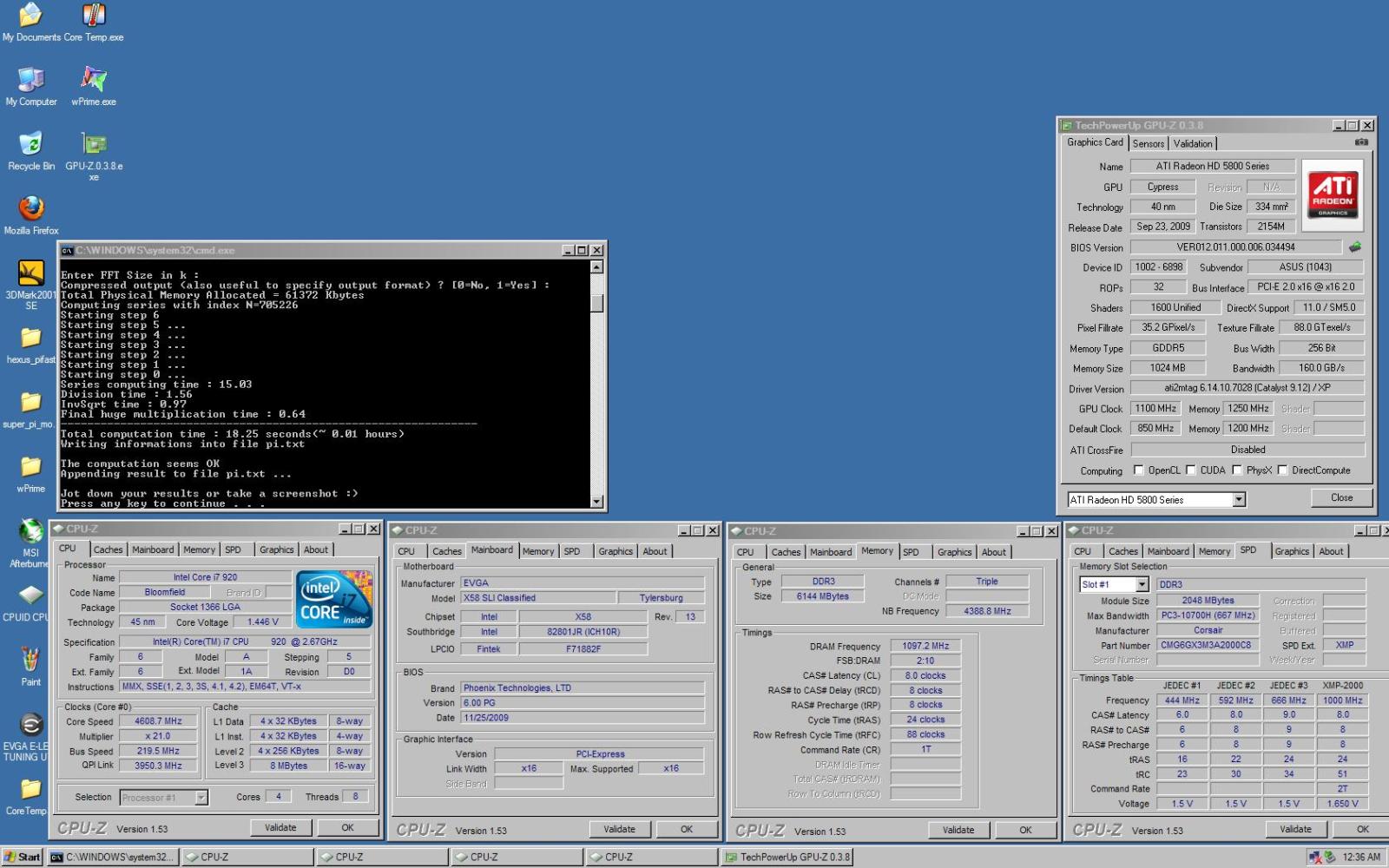Viewport: 1389px width, 868px height.
Task: Click the DRAM Frequency 1097.2 MHz value
Action: pyautogui.click(x=925, y=647)
